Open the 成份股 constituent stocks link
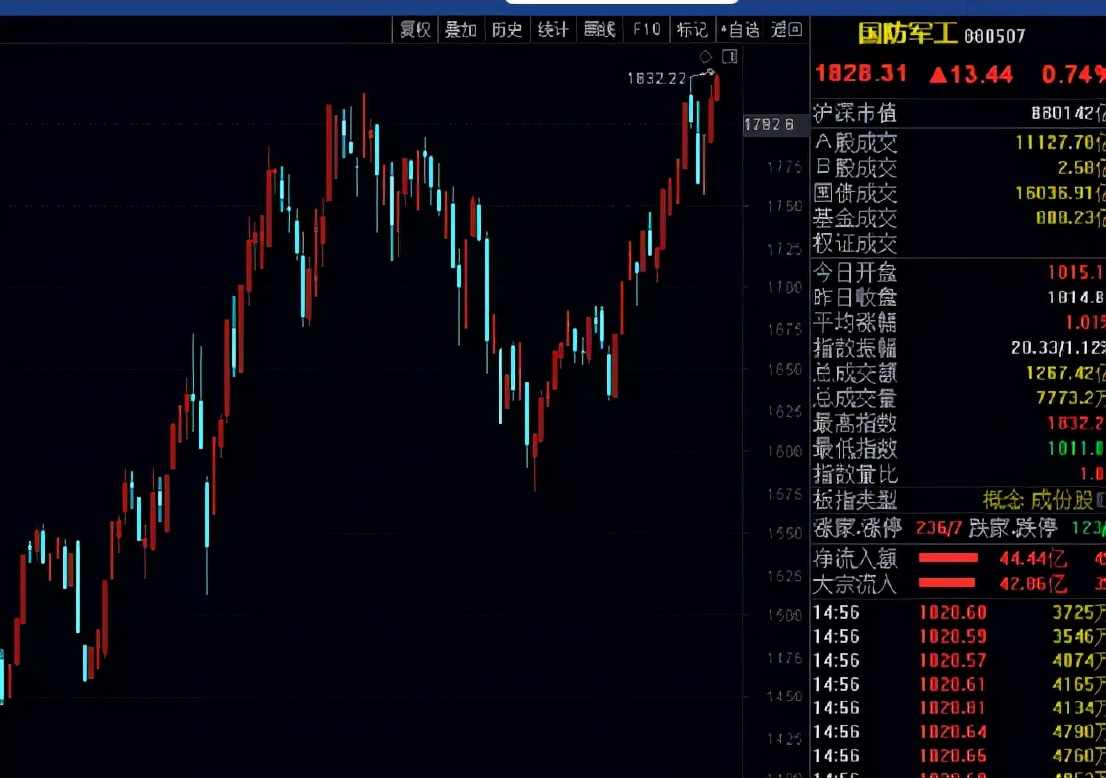1106x778 pixels. (1062, 501)
